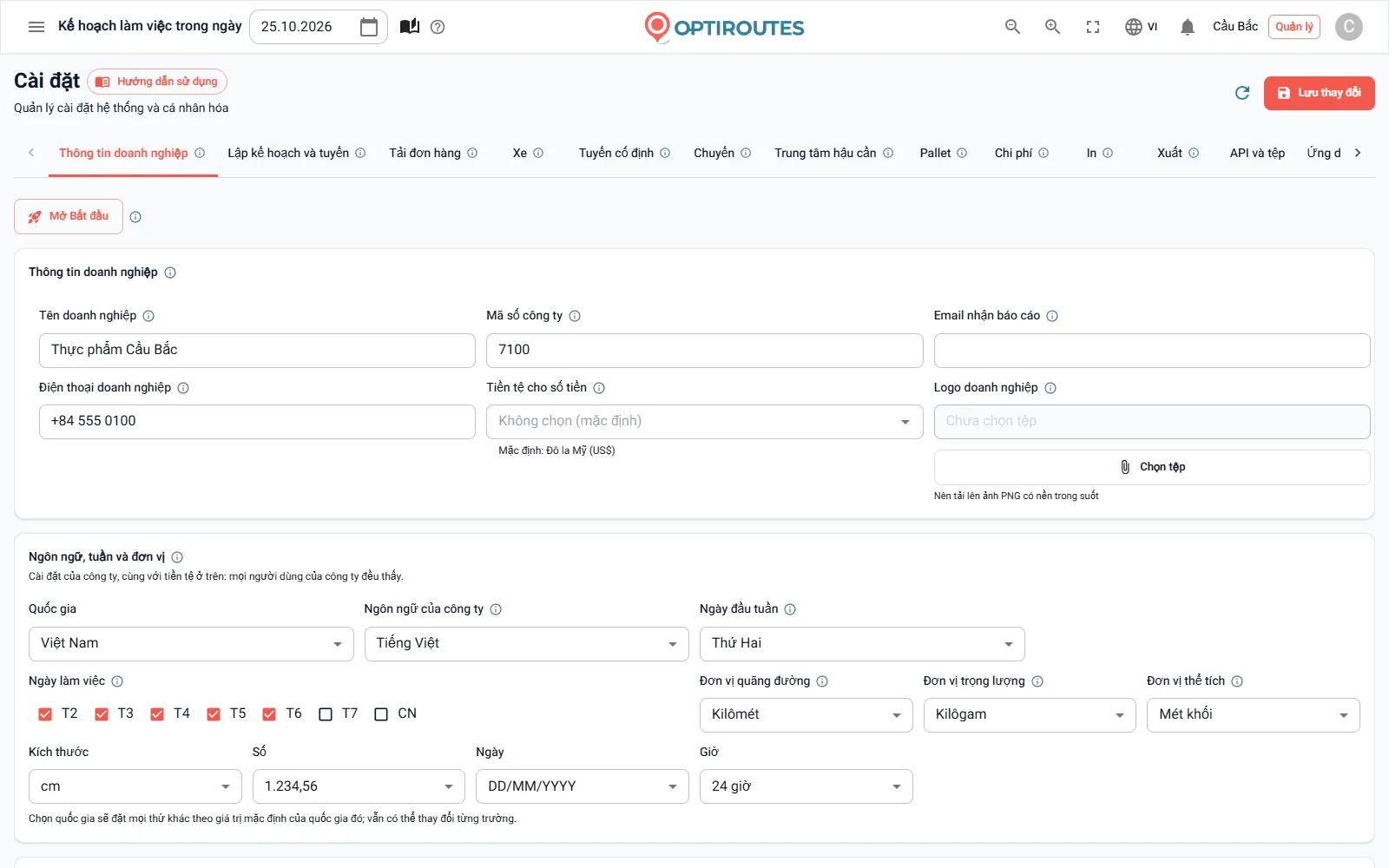The height and width of the screenshot is (868, 1389).
Task: Click info icon next to Mở Bắt đầu
Action: coord(135,217)
